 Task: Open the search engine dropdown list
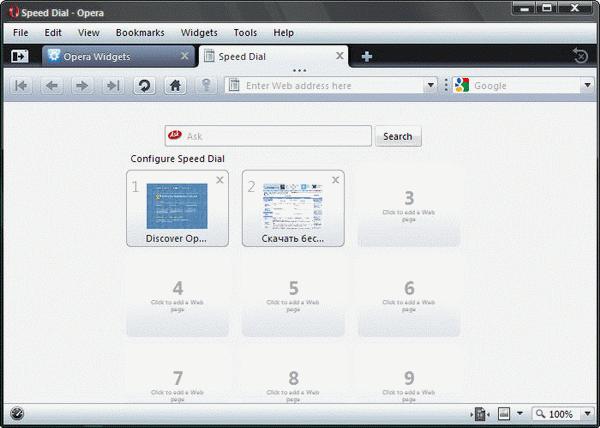588,85
